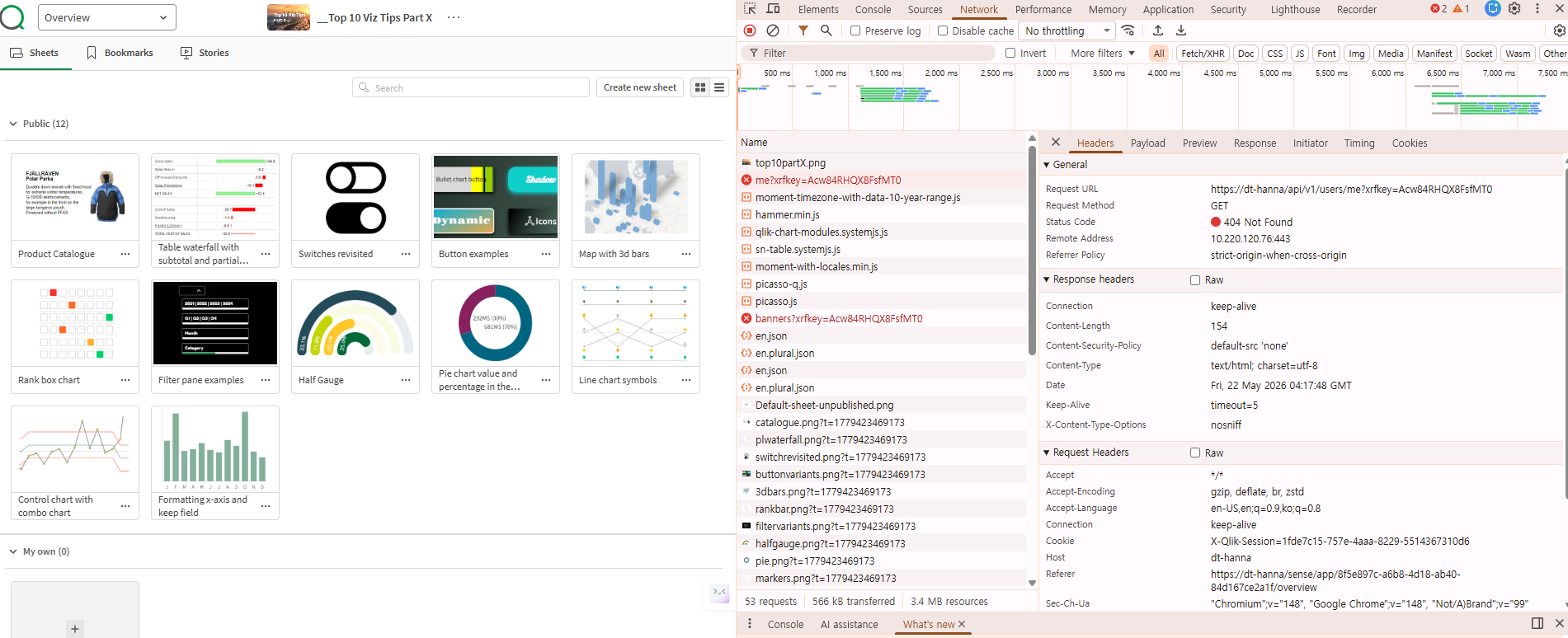The height and width of the screenshot is (638, 1568).
Task: Open the AI assistance drawer tab
Action: coord(849,624)
